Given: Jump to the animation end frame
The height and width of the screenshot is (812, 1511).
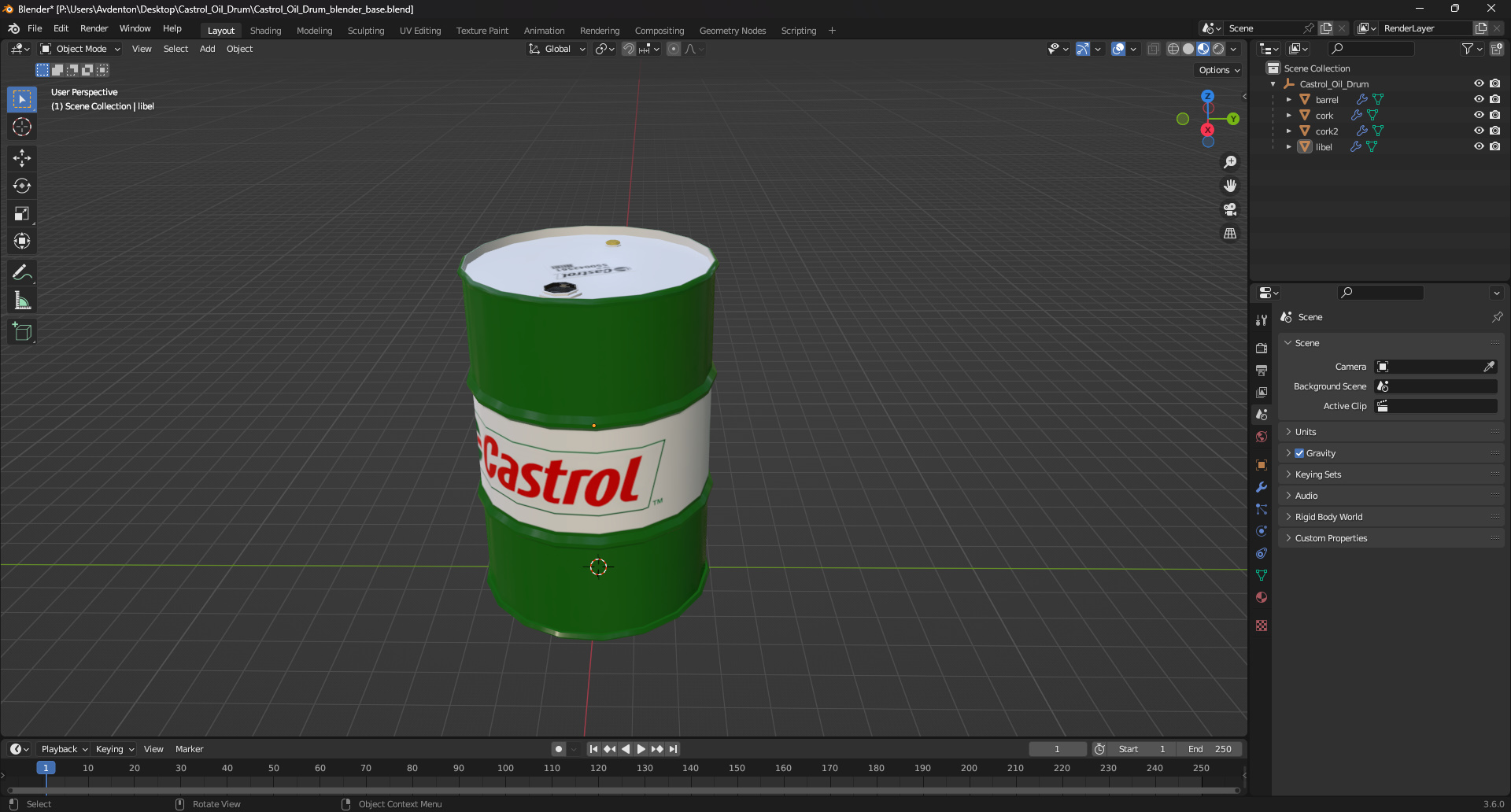Looking at the screenshot, I should (674, 749).
